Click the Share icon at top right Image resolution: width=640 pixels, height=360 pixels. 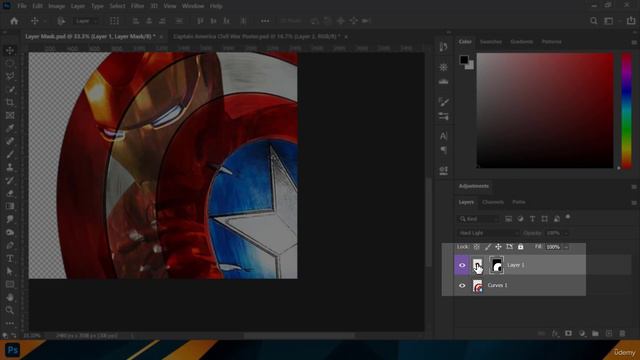[x=631, y=21]
